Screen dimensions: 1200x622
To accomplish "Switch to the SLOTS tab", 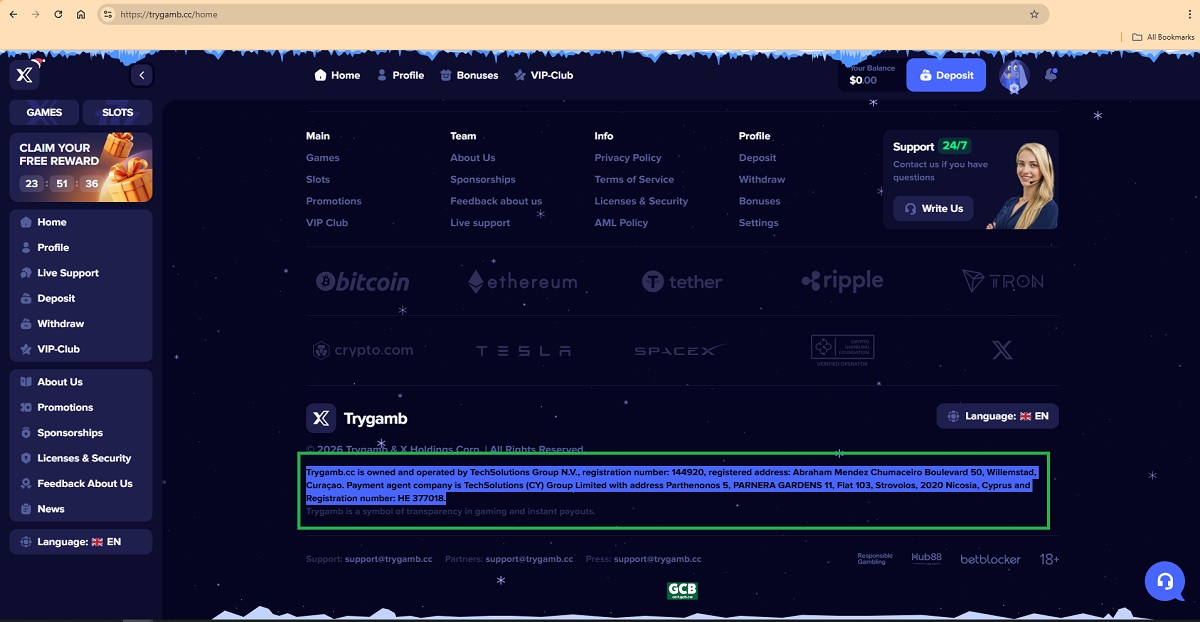I will click(x=117, y=112).
